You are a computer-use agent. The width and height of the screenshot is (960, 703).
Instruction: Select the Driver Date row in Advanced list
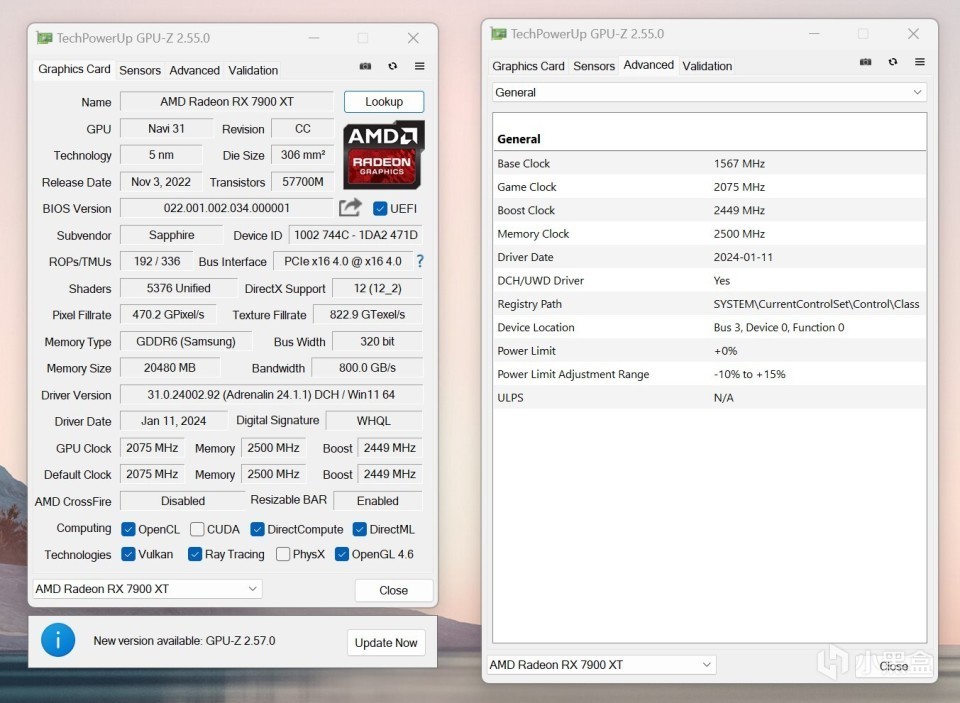(x=710, y=257)
